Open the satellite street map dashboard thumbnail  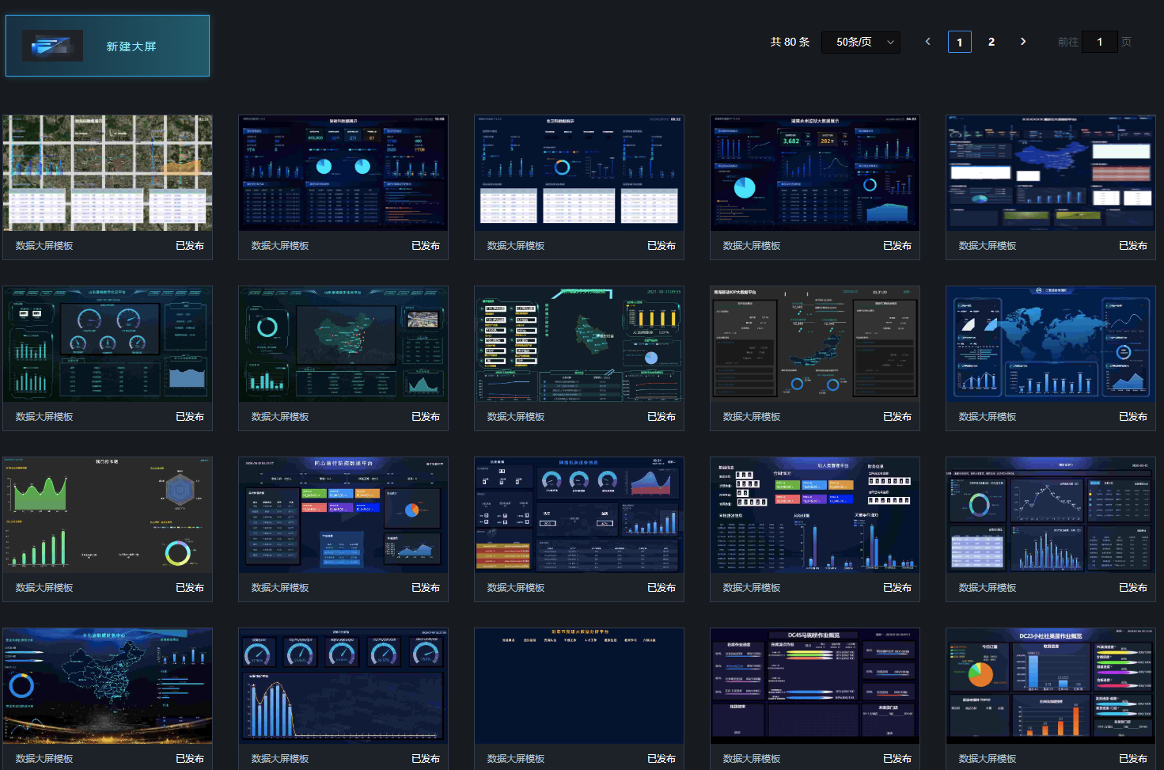(108, 173)
